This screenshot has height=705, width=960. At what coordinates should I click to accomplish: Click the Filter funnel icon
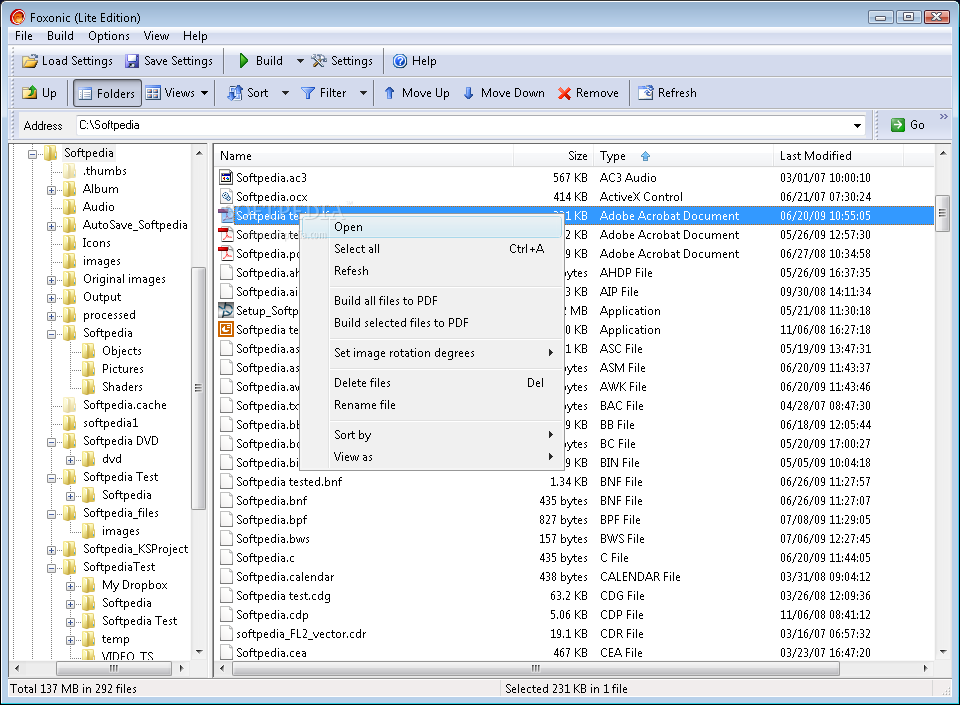point(308,93)
